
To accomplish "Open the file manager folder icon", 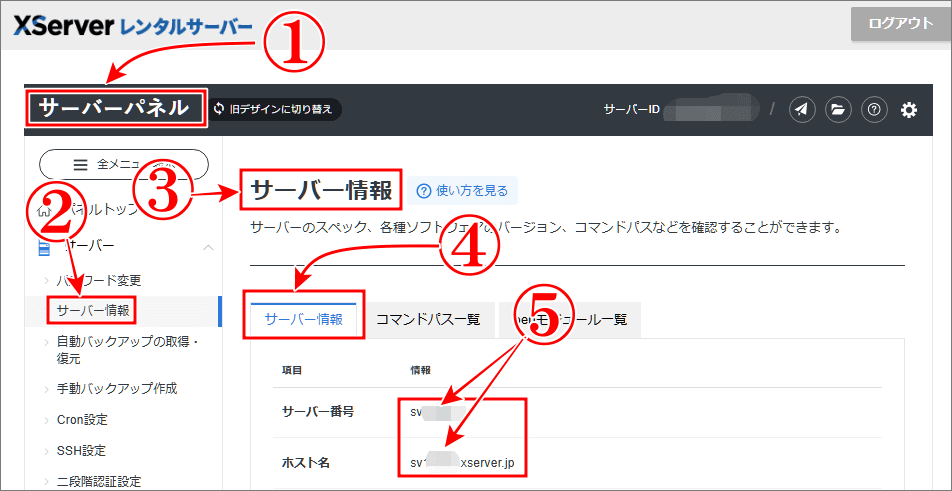I will coord(838,110).
